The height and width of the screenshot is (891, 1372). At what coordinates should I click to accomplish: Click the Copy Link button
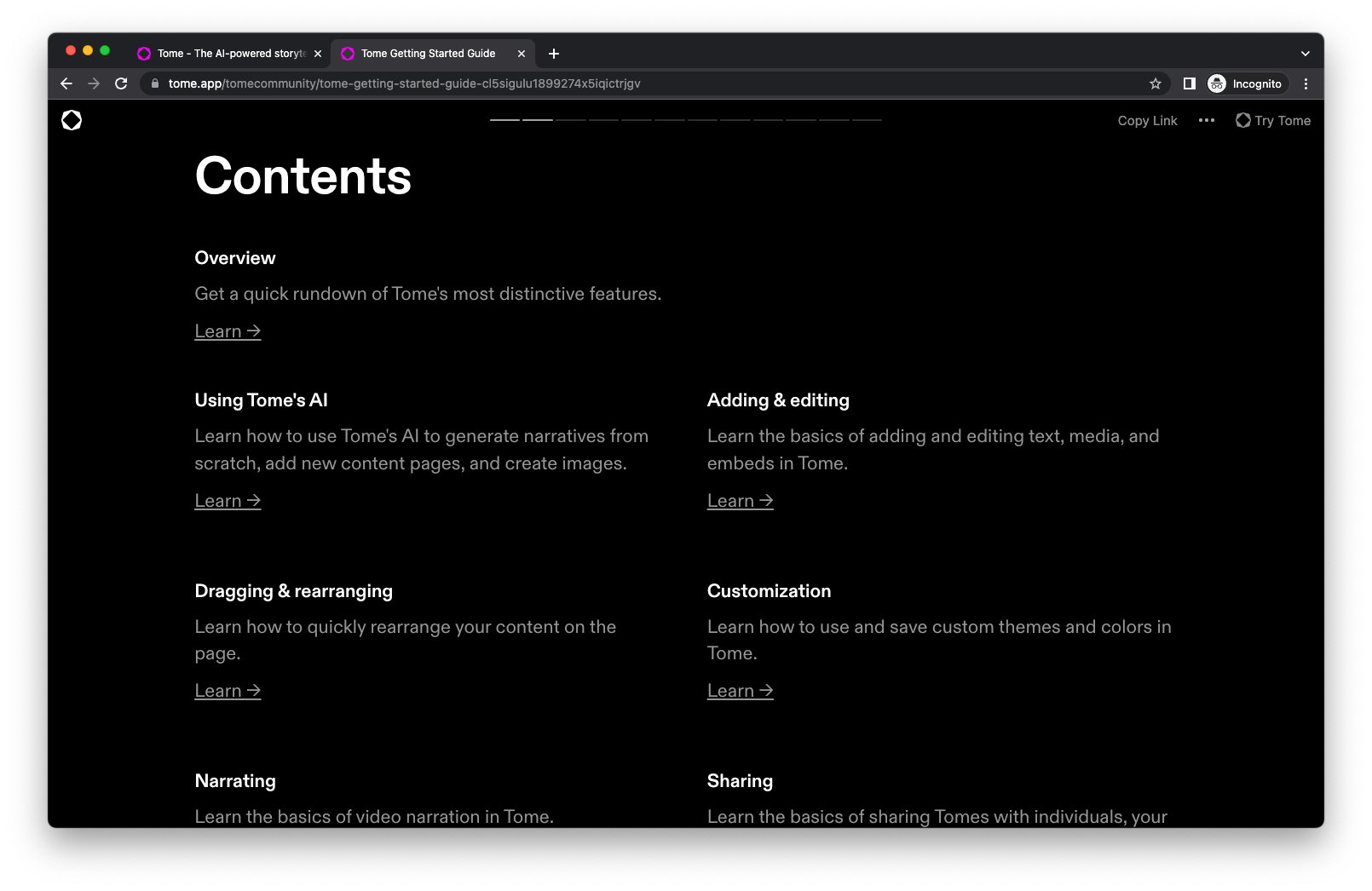(x=1147, y=121)
